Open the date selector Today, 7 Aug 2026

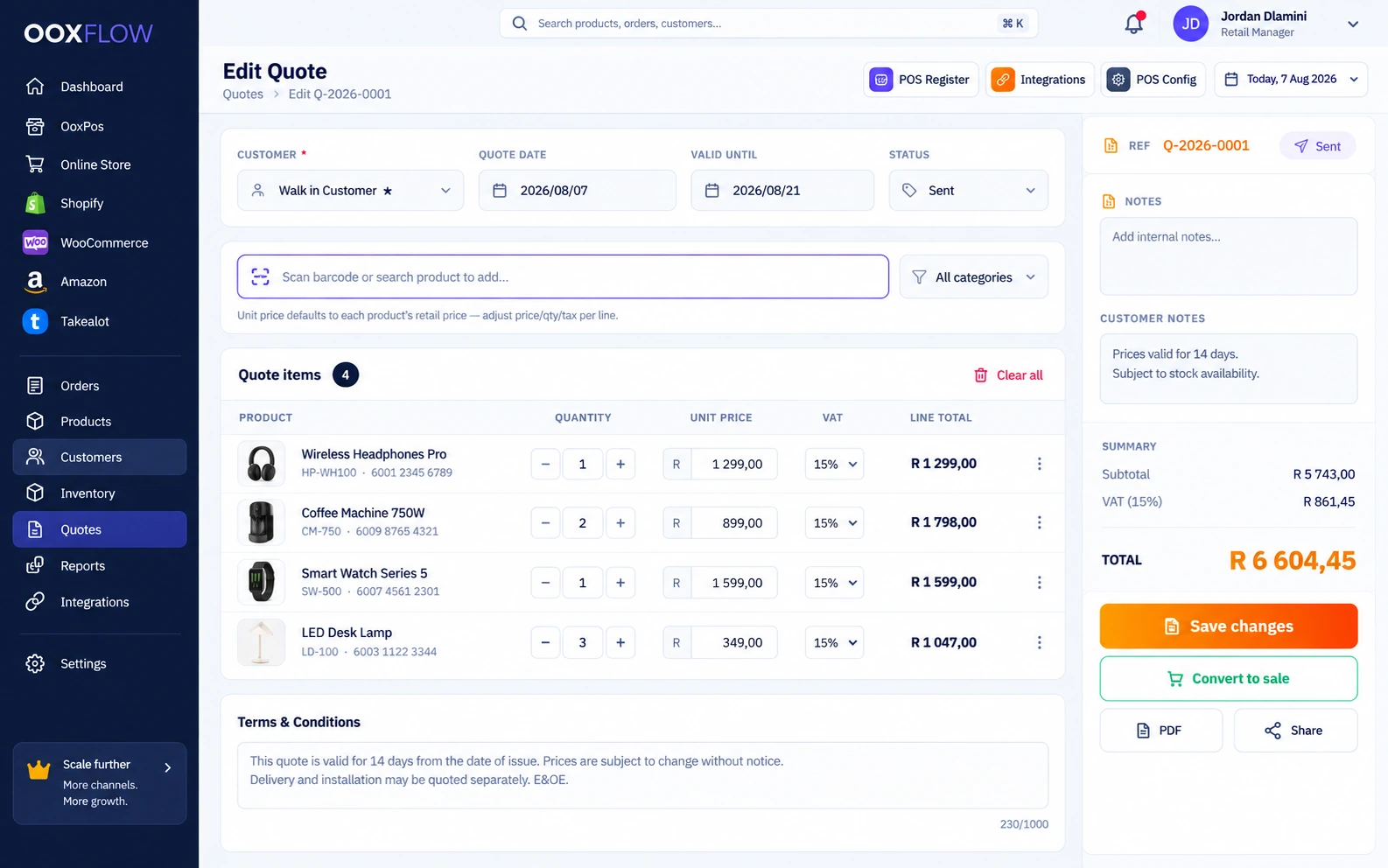pyautogui.click(x=1291, y=80)
